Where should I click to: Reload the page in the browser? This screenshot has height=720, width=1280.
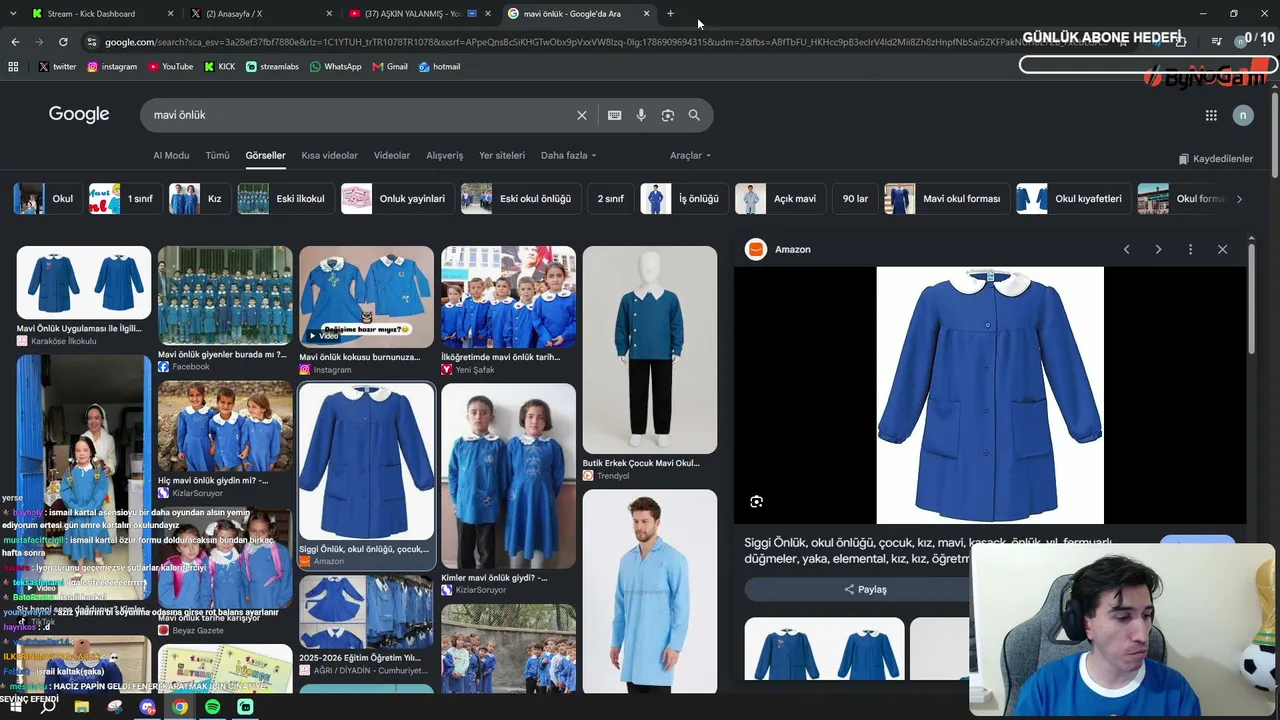click(63, 42)
